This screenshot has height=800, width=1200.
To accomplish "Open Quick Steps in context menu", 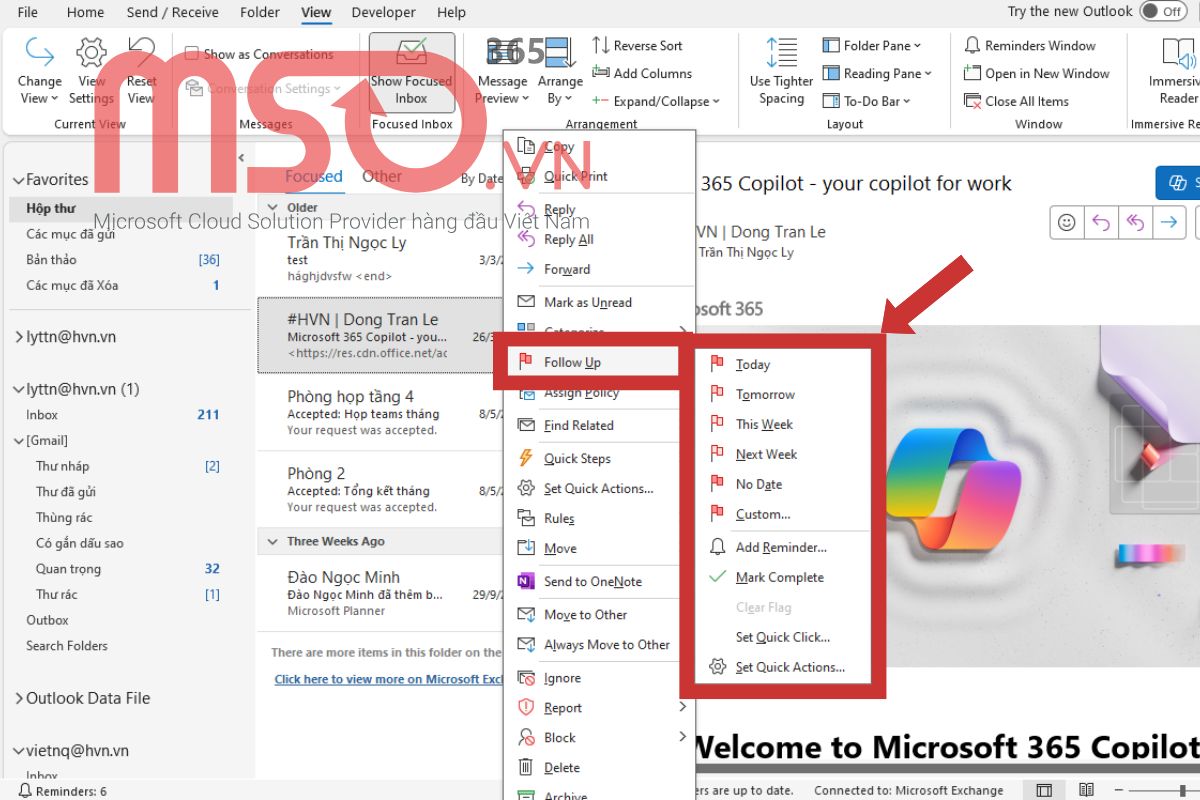I will 600,458.
